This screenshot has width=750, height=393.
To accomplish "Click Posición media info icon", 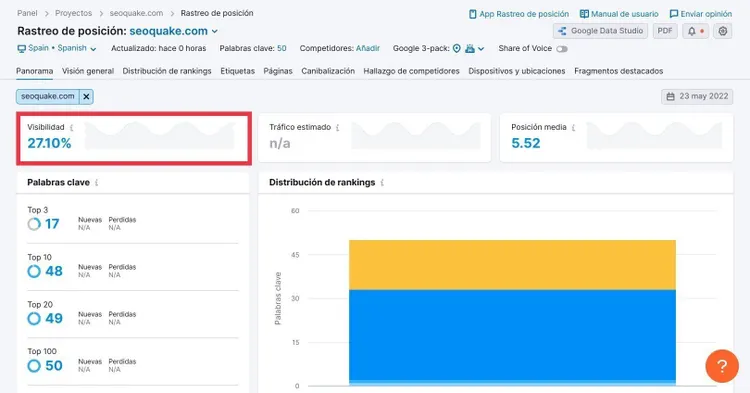I will pos(573,128).
